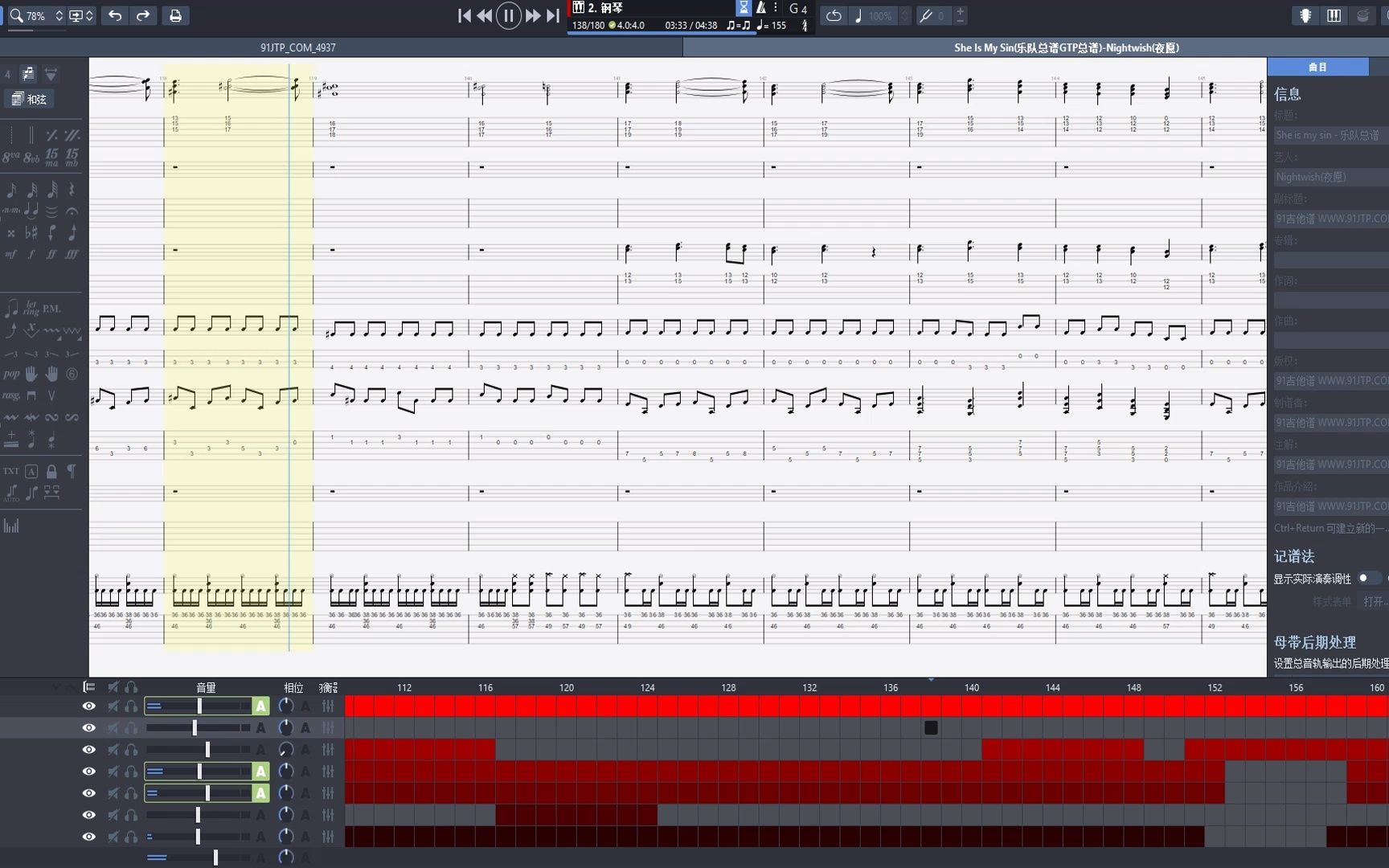The image size is (1389, 868).
Task: Click the relative speed note icon
Action: 858,15
